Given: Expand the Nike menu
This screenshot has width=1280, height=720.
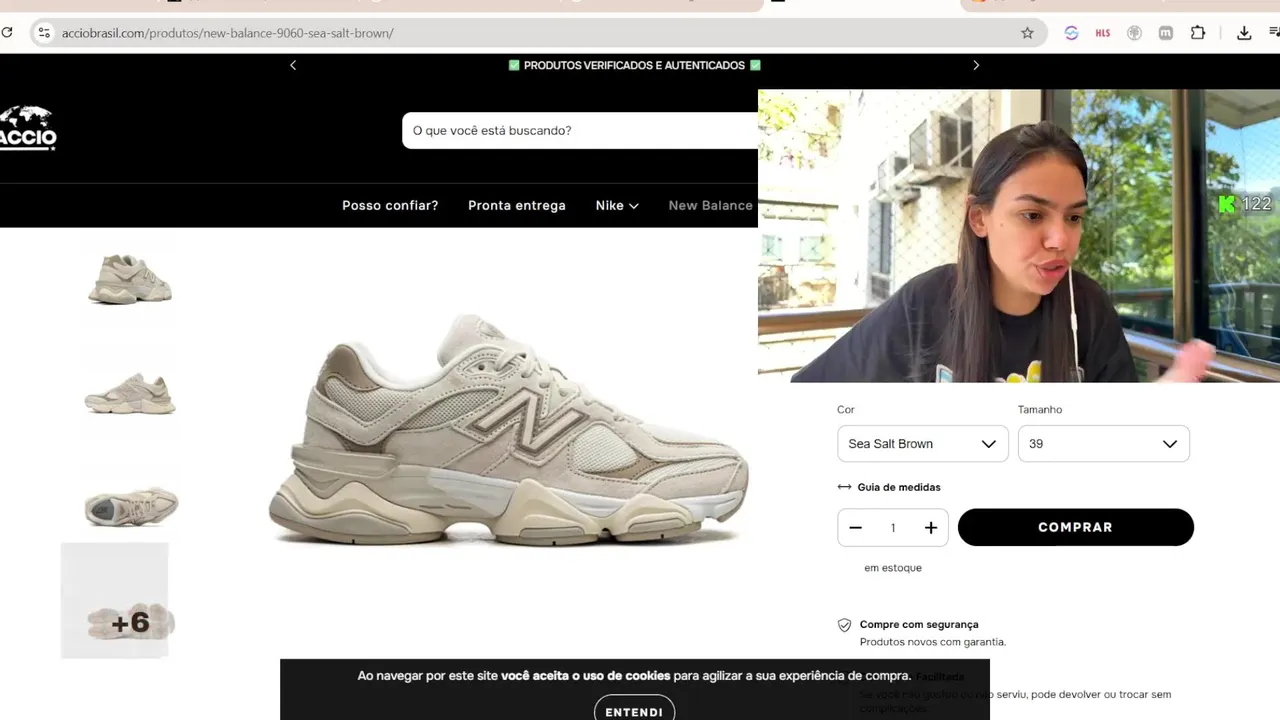Looking at the screenshot, I should point(617,205).
